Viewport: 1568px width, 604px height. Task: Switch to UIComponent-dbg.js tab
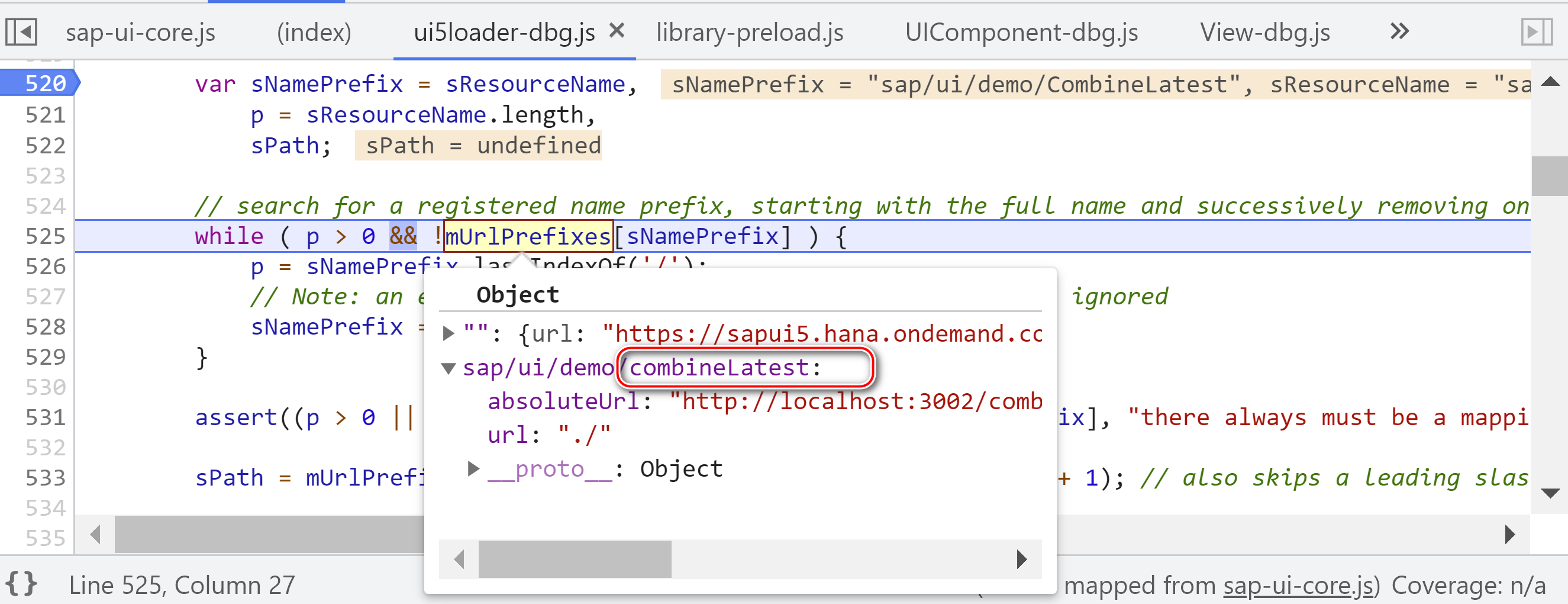[x=1021, y=32]
